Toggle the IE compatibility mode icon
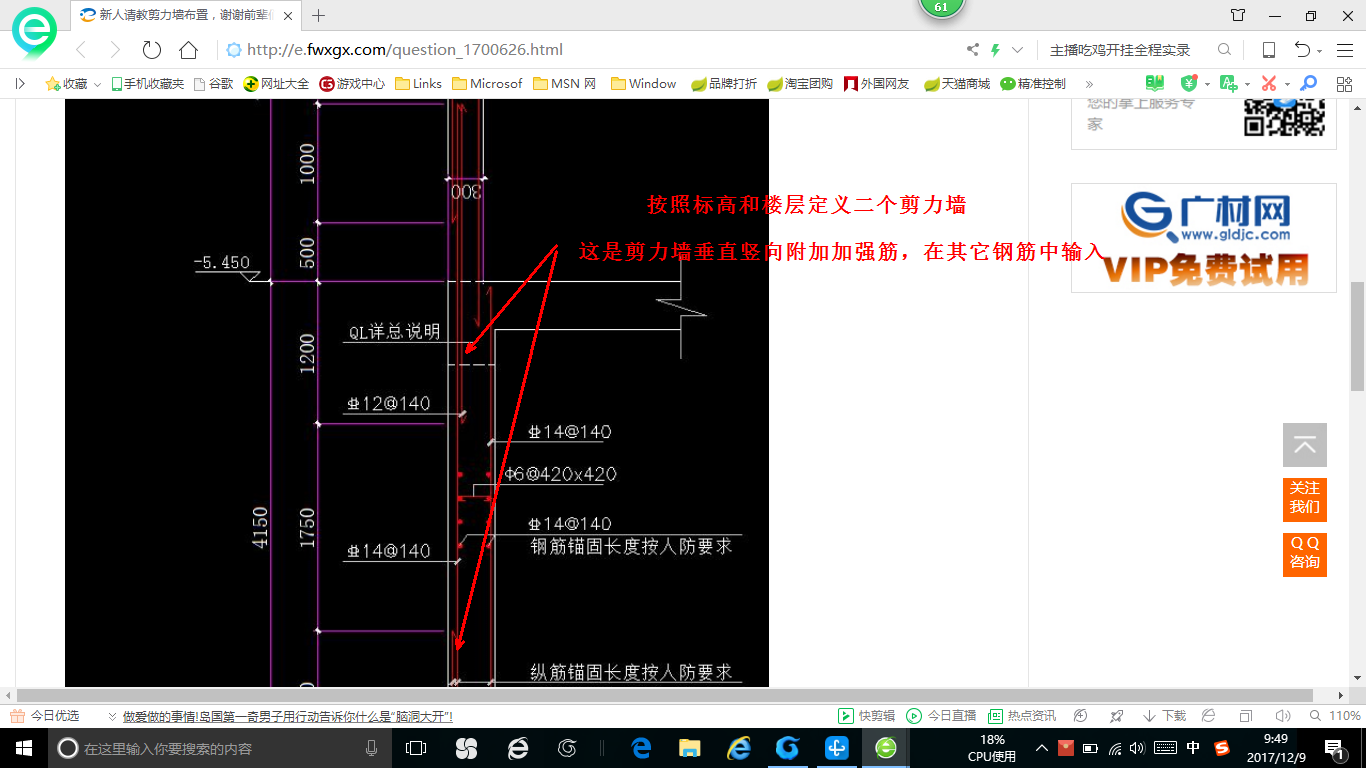Image resolution: width=1366 pixels, height=768 pixels. point(1208,716)
